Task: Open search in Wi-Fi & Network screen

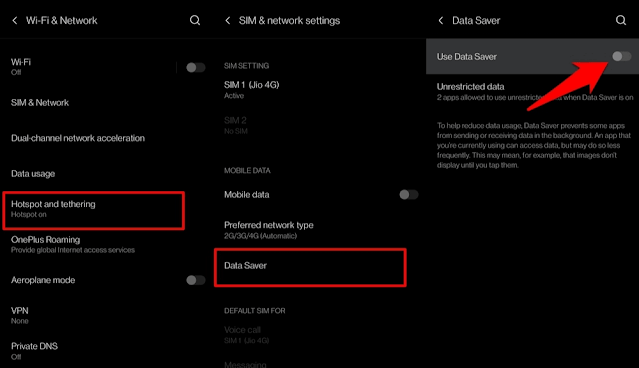Action: coord(195,20)
